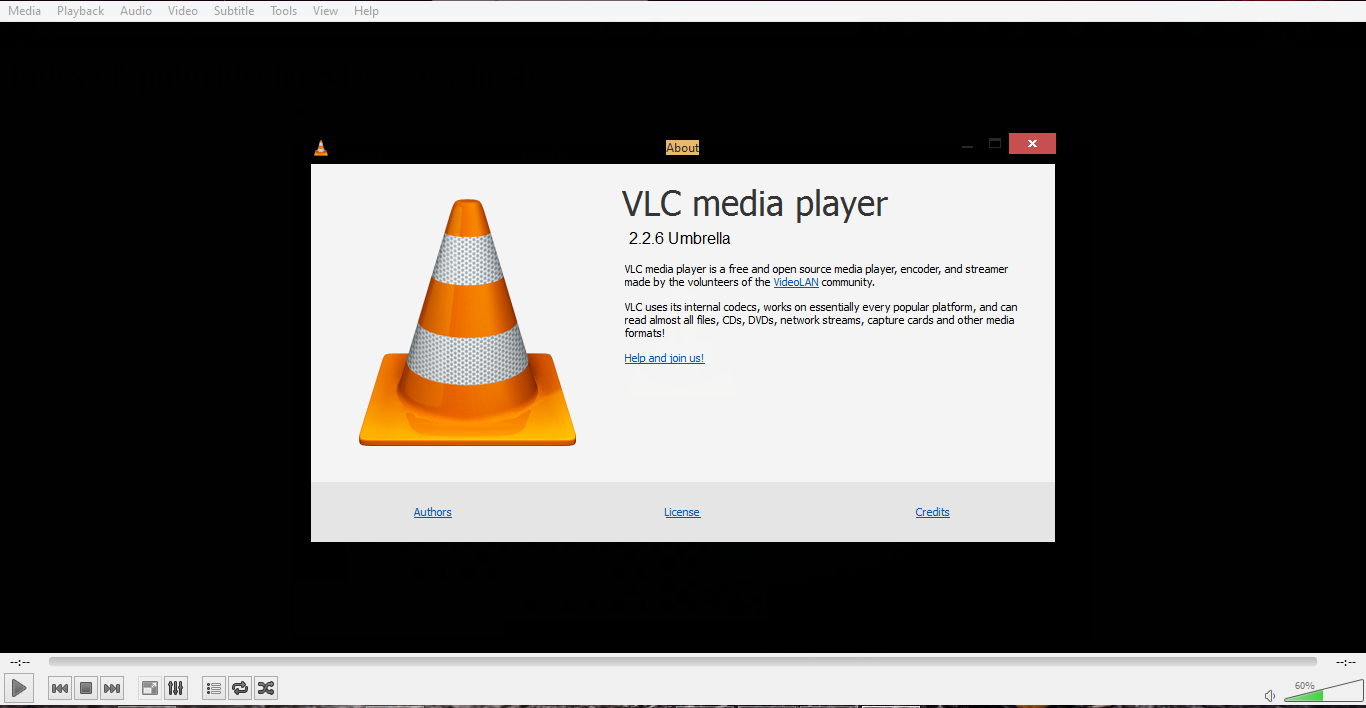Open the License link
The image size is (1366, 708).
[682, 512]
